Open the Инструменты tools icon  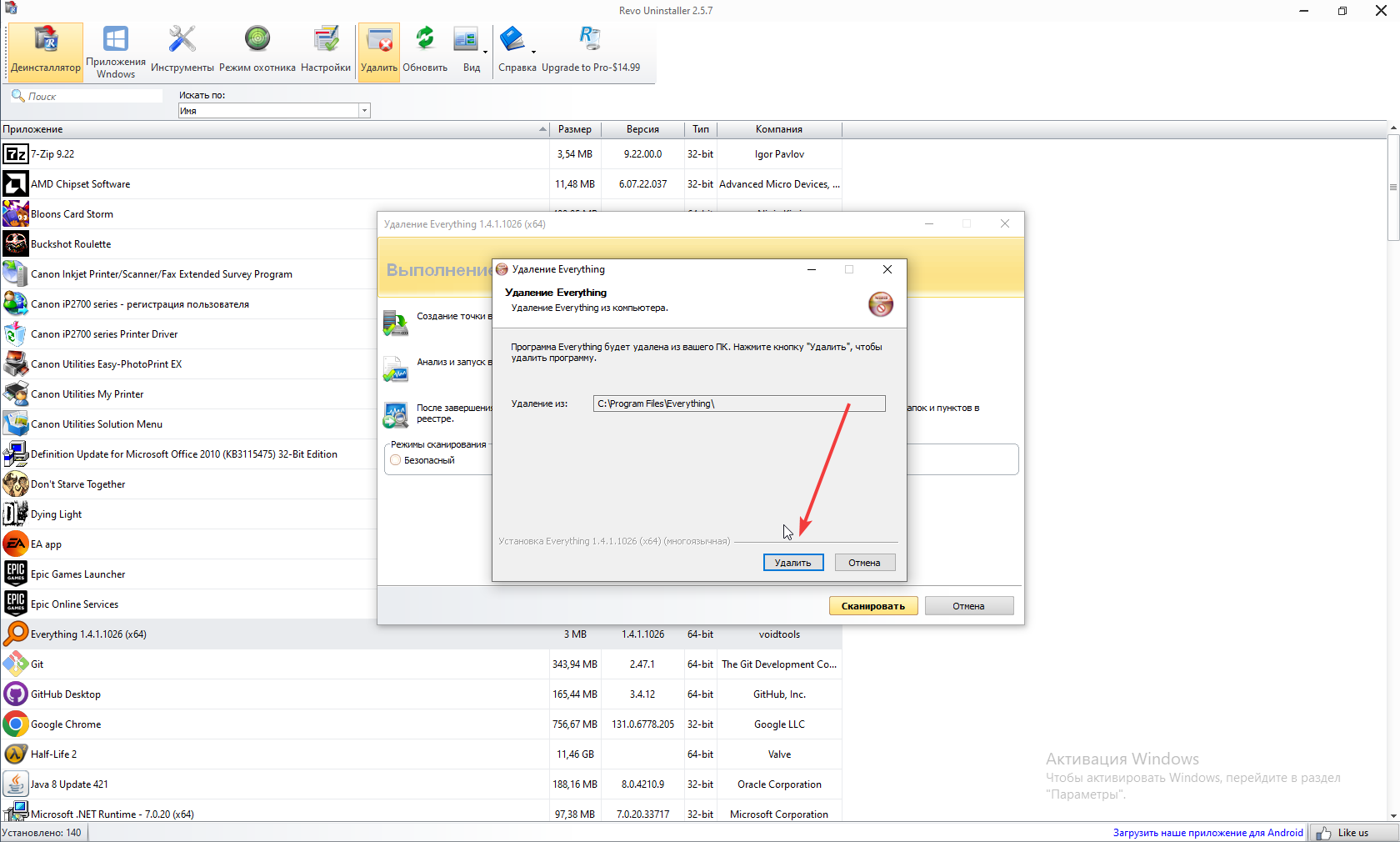(182, 52)
